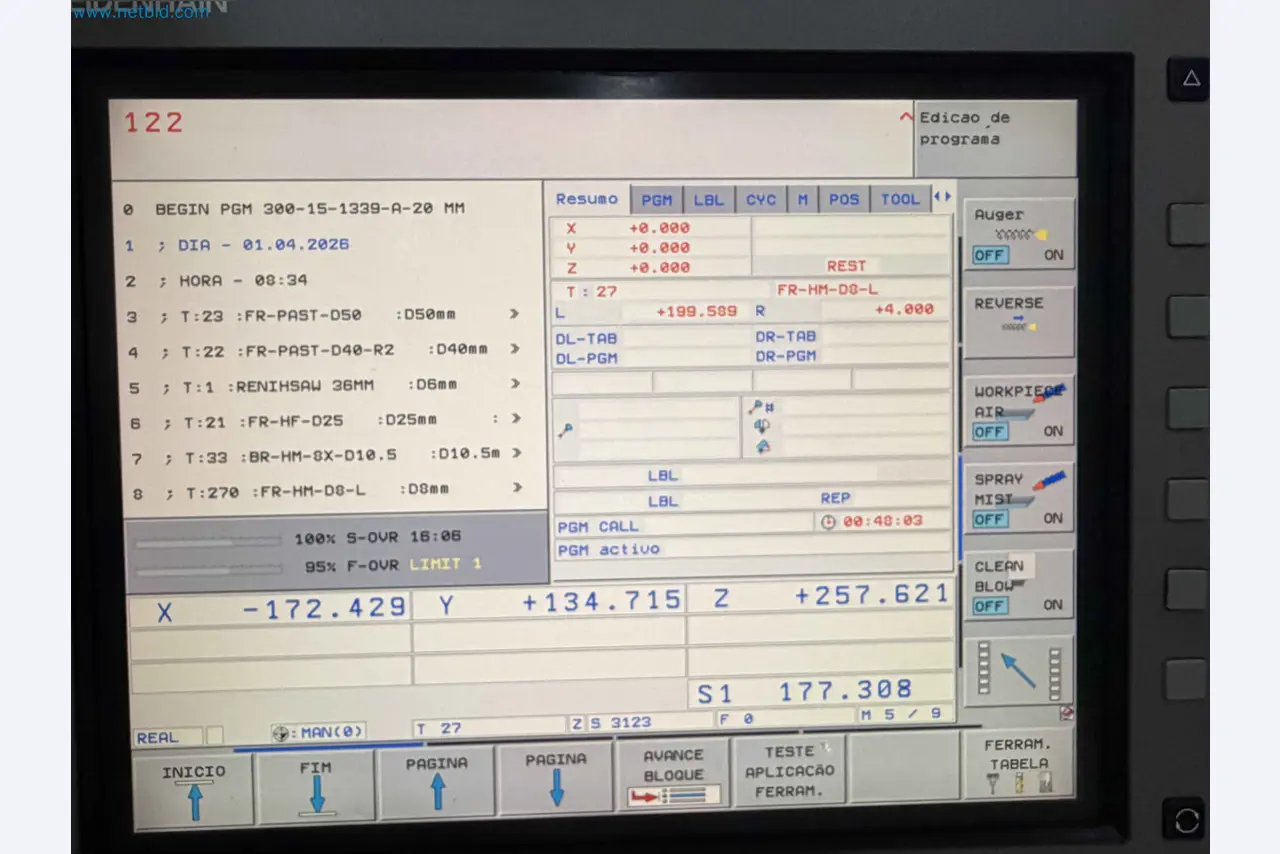Click the REAL position display label
The height and width of the screenshot is (854, 1280).
[158, 738]
